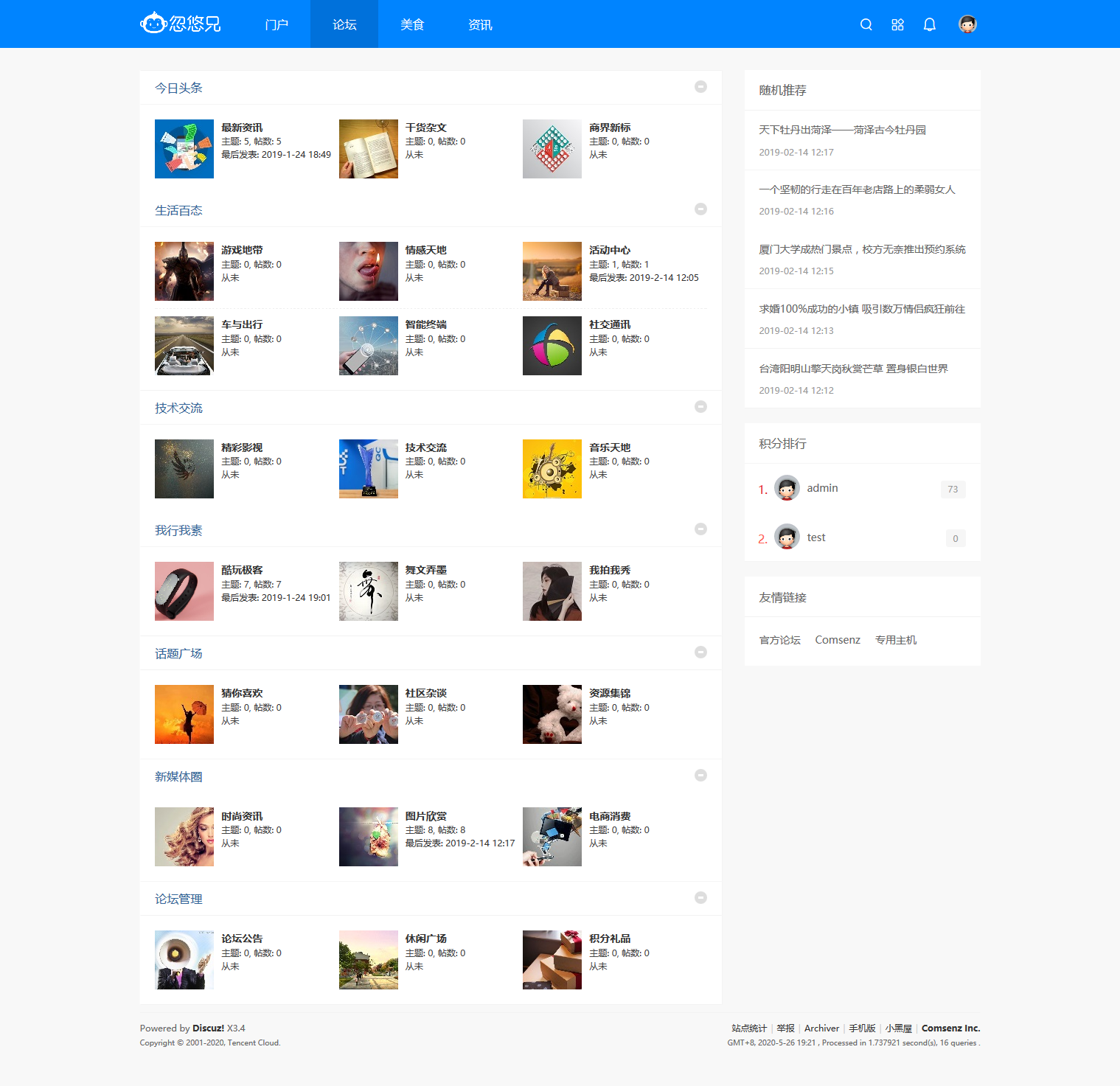Open article 一个坚韧的行走在百年老店路上的柔弱女人

857,189
